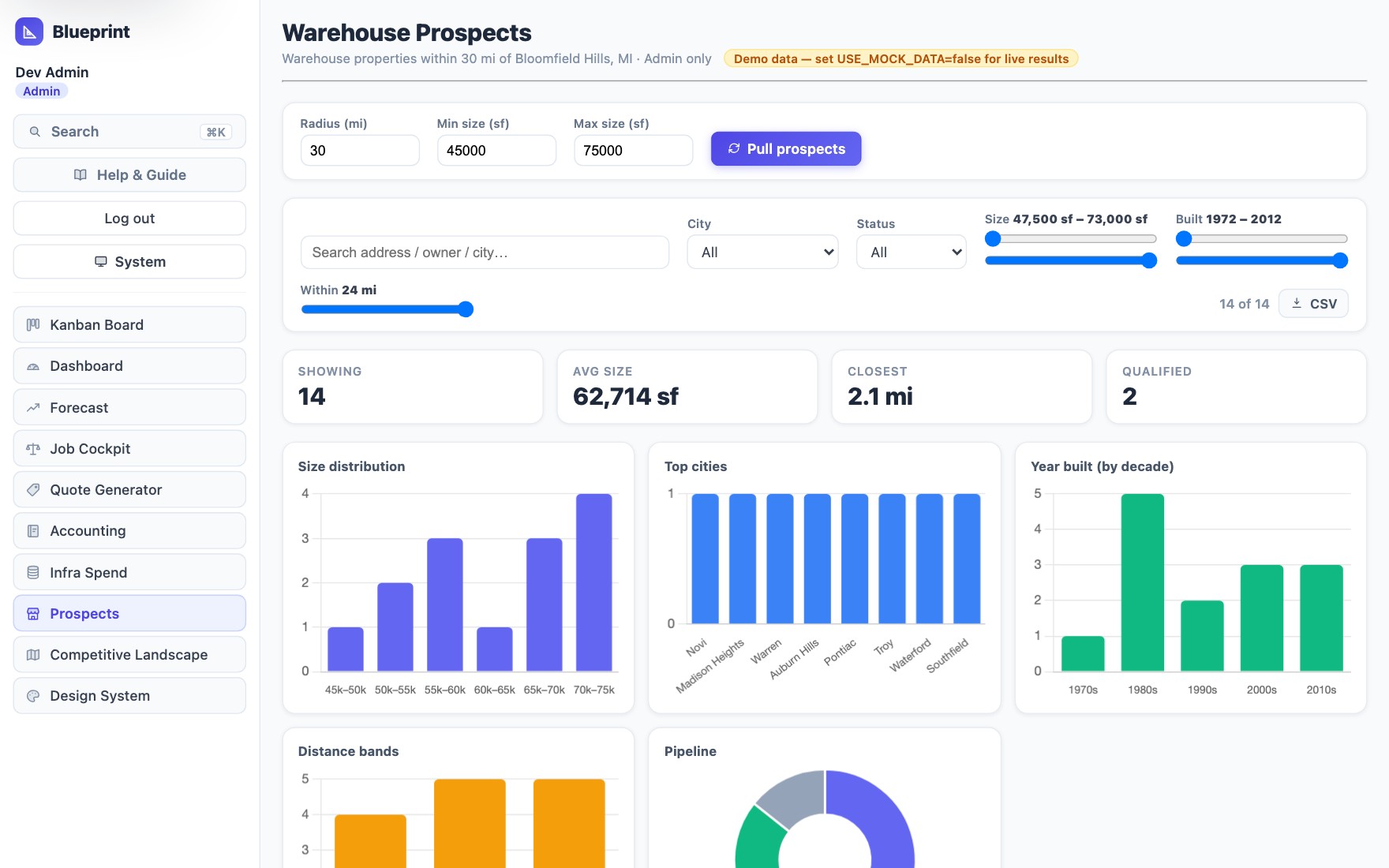Screen dimensions: 1389x868
Task: Click the Design System palette icon
Action: (33, 696)
